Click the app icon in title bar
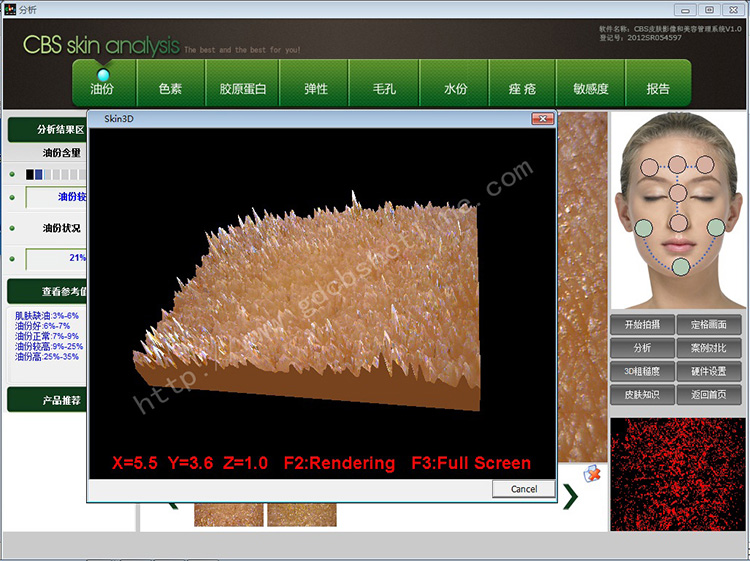 [x=10, y=9]
